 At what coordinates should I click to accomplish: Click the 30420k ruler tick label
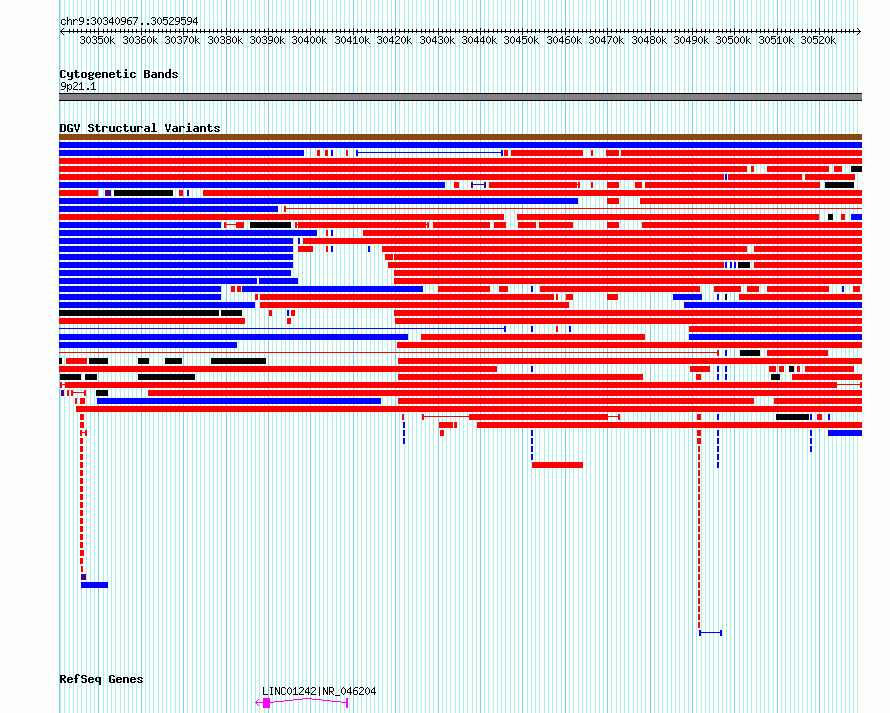[x=394, y=40]
